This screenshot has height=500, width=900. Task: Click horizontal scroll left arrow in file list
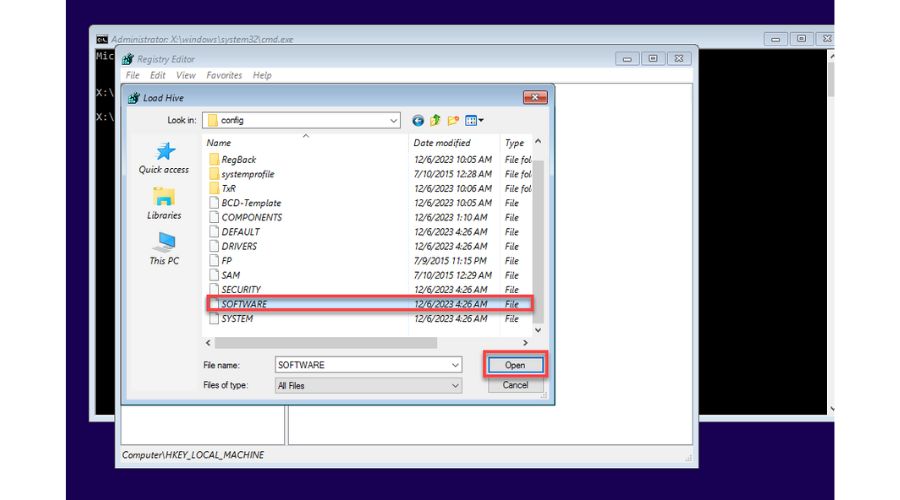tap(208, 343)
